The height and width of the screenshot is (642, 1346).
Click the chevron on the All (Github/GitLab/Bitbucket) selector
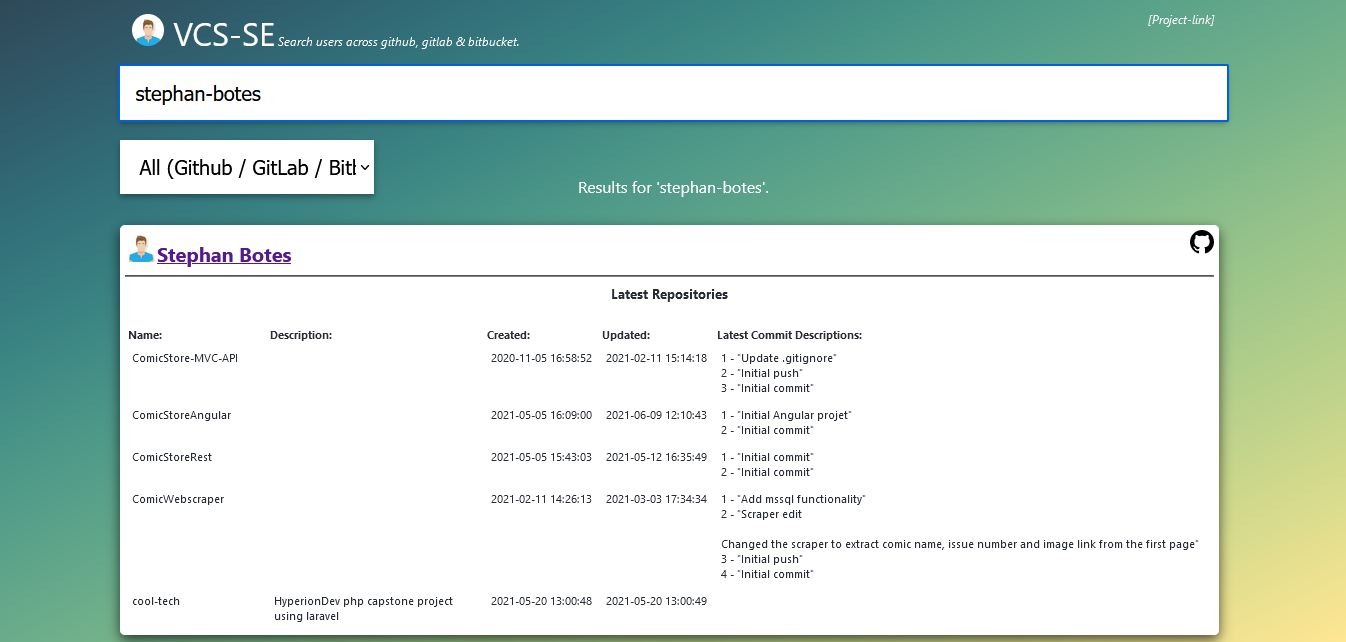tap(363, 167)
